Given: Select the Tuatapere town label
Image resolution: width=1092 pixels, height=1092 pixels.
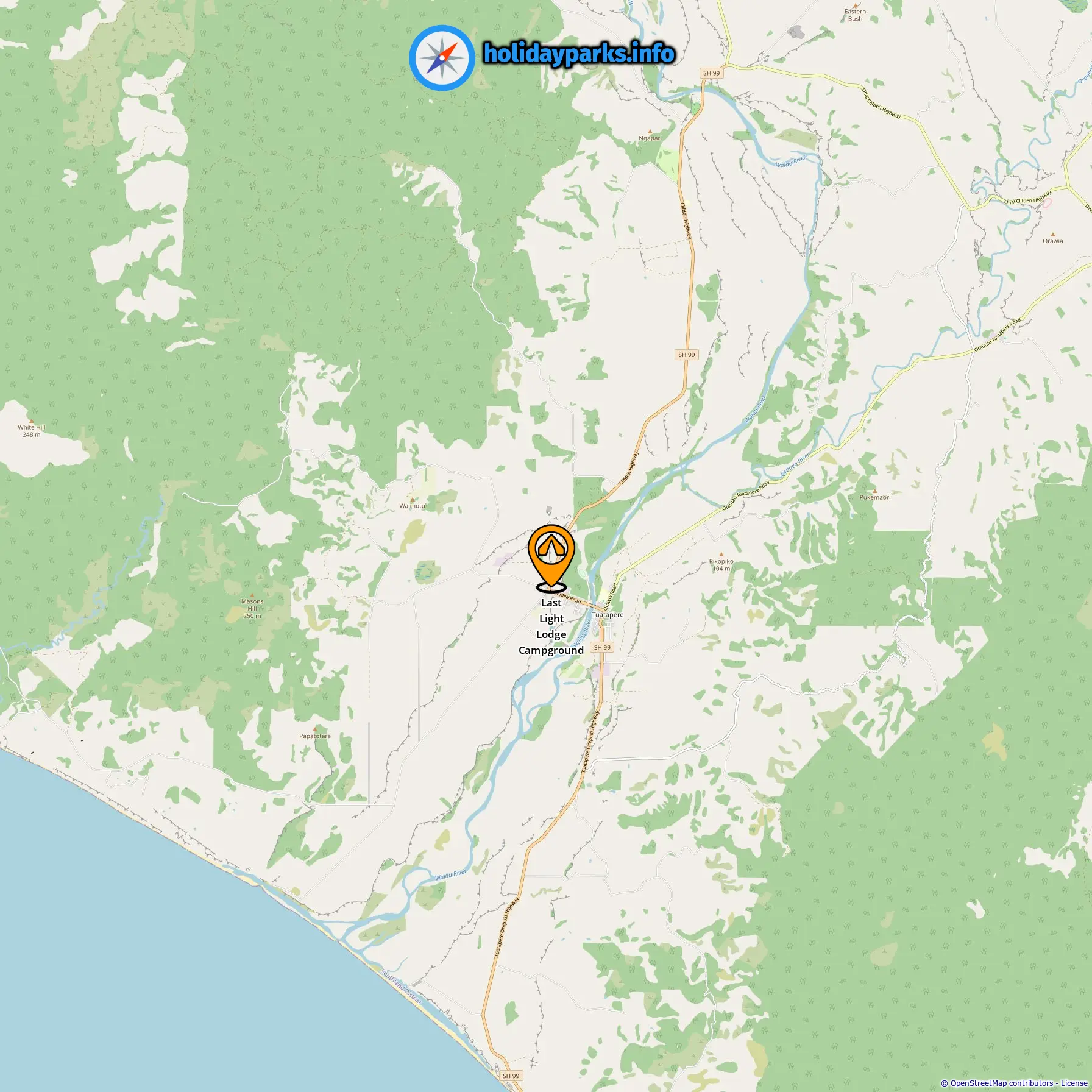Looking at the screenshot, I should coord(608,615).
